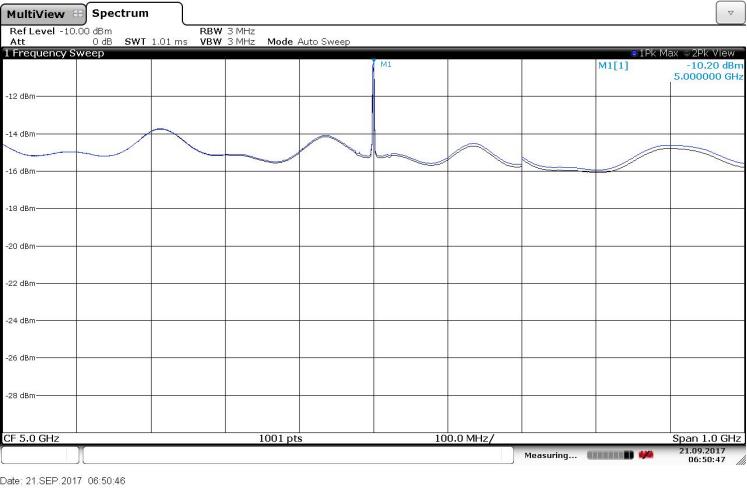Click the 21.09.2017 date and time display

[x=702, y=455]
